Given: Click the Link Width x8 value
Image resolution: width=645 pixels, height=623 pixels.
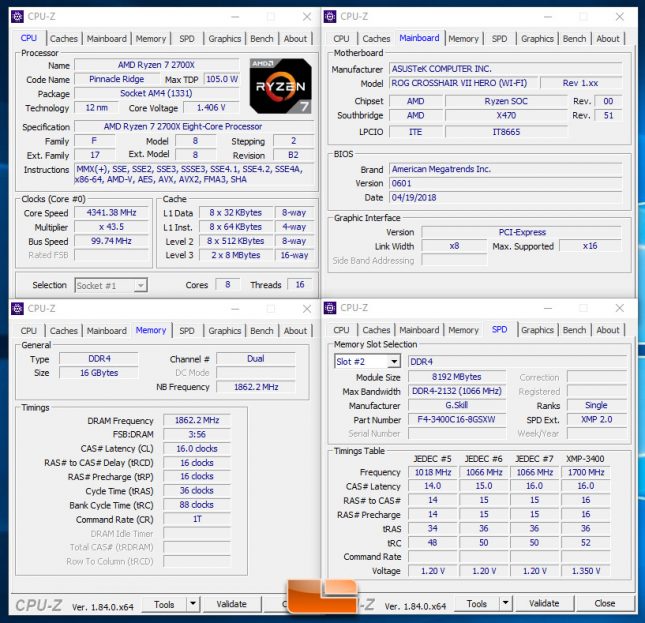Looking at the screenshot, I should click(454, 246).
